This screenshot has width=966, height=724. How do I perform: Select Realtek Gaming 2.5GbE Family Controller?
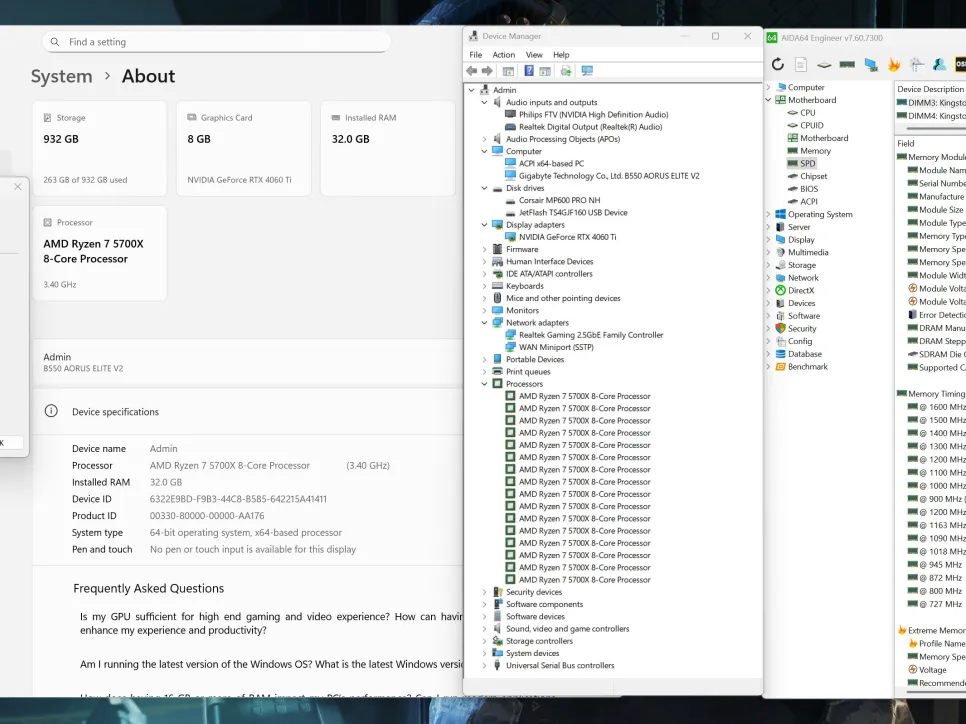591,335
